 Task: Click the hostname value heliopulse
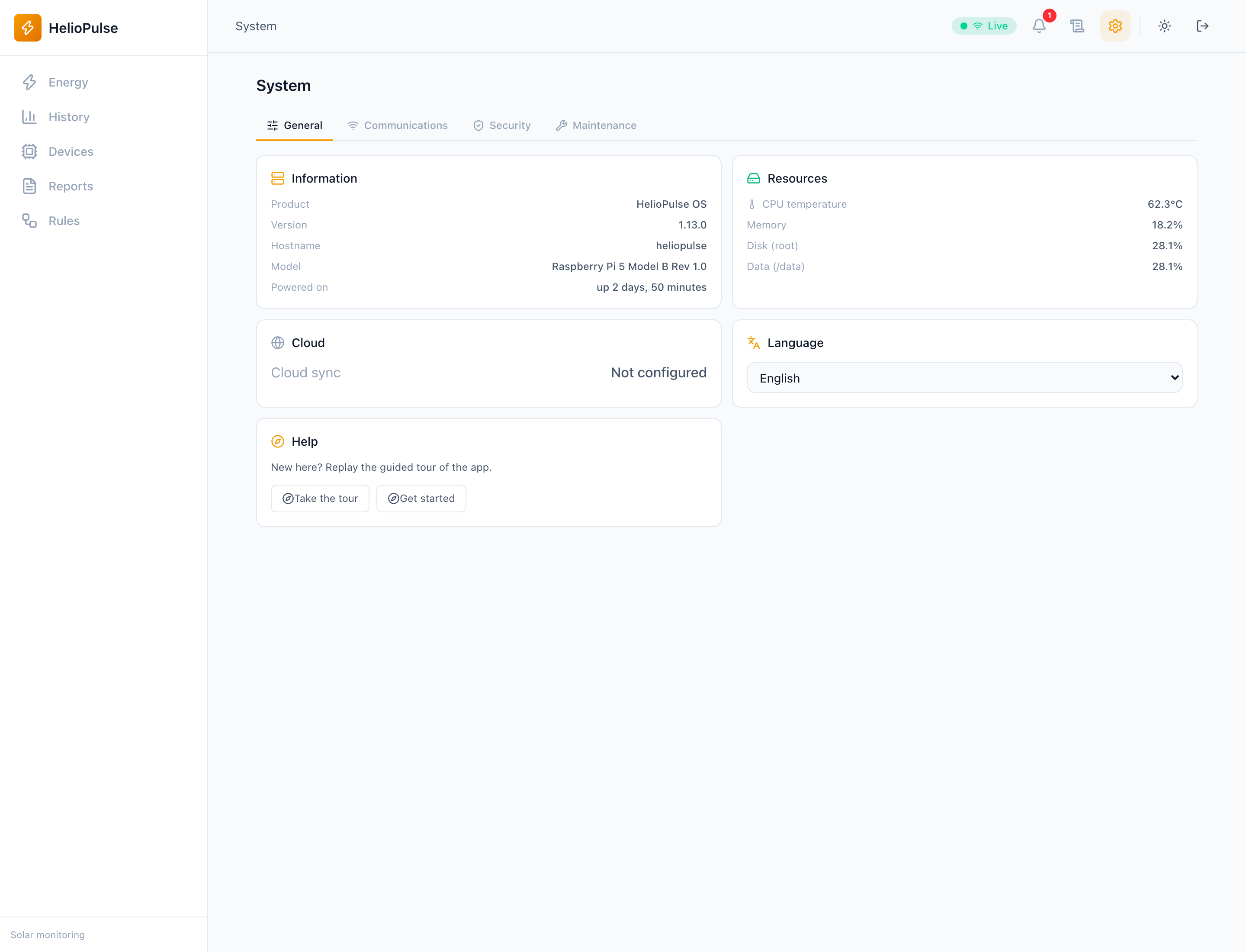[681, 246]
